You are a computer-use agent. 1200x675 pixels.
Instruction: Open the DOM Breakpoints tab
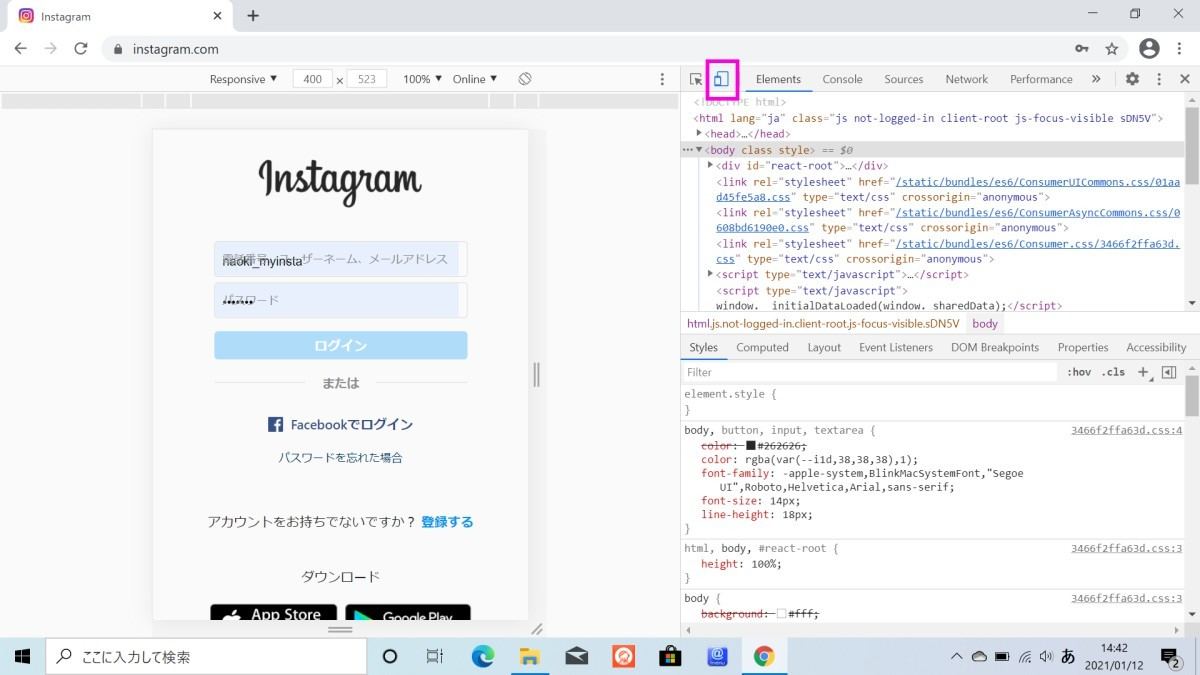coord(995,347)
